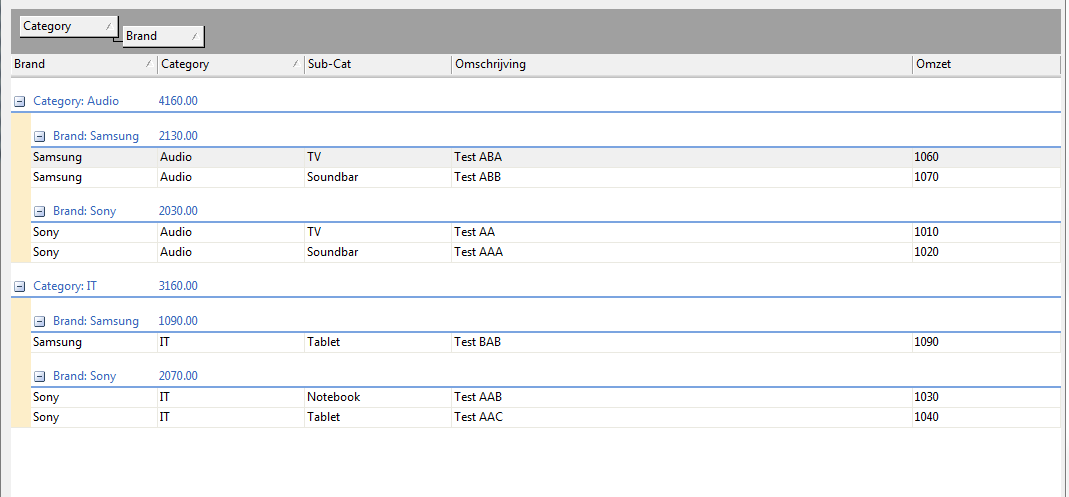This screenshot has width=1069, height=497.
Task: Click the Notebook sub-category cell
Action: [333, 397]
